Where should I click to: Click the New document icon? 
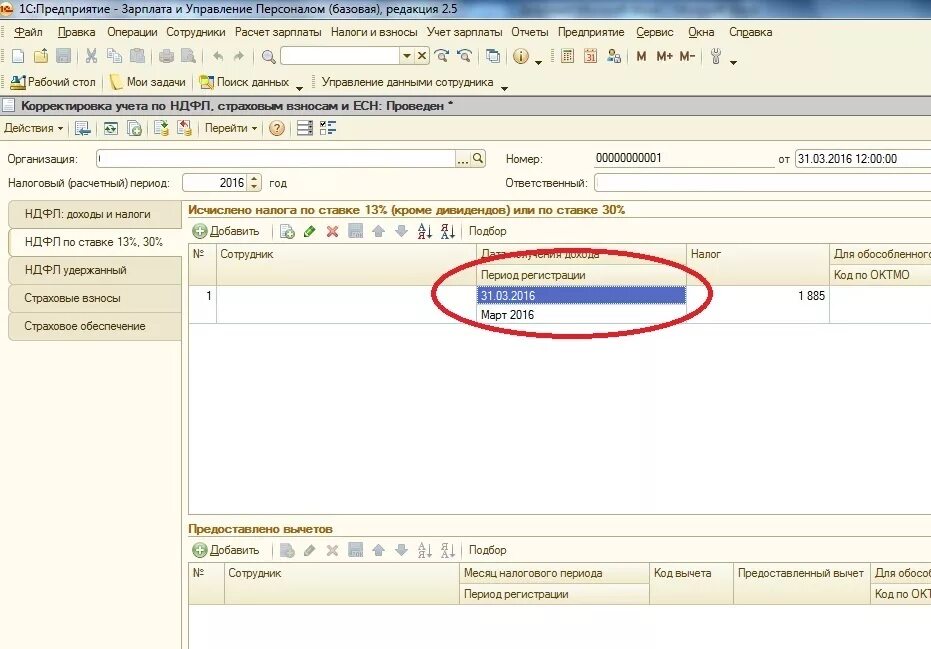18,56
